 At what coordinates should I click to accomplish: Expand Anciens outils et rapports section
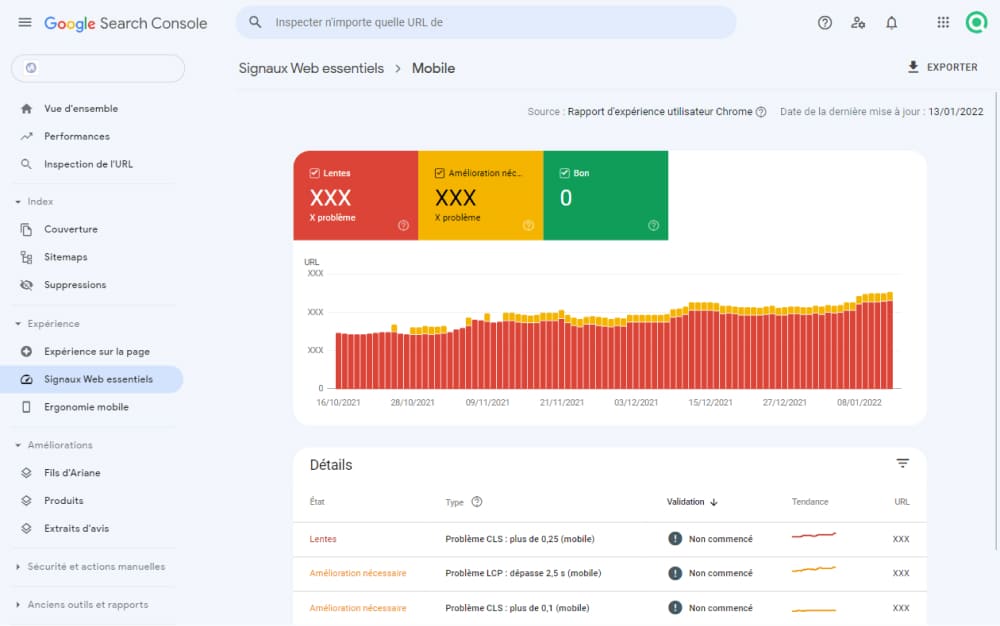pyautogui.click(x=18, y=604)
